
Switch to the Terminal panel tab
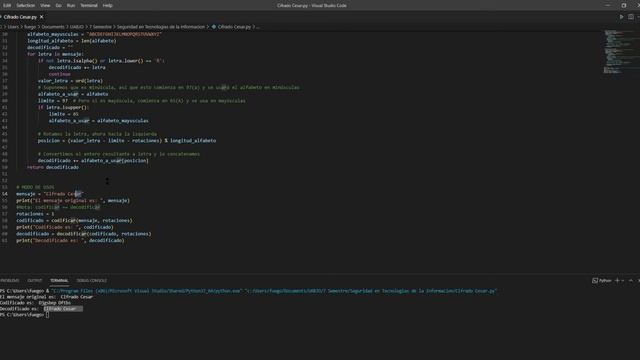tap(59, 281)
